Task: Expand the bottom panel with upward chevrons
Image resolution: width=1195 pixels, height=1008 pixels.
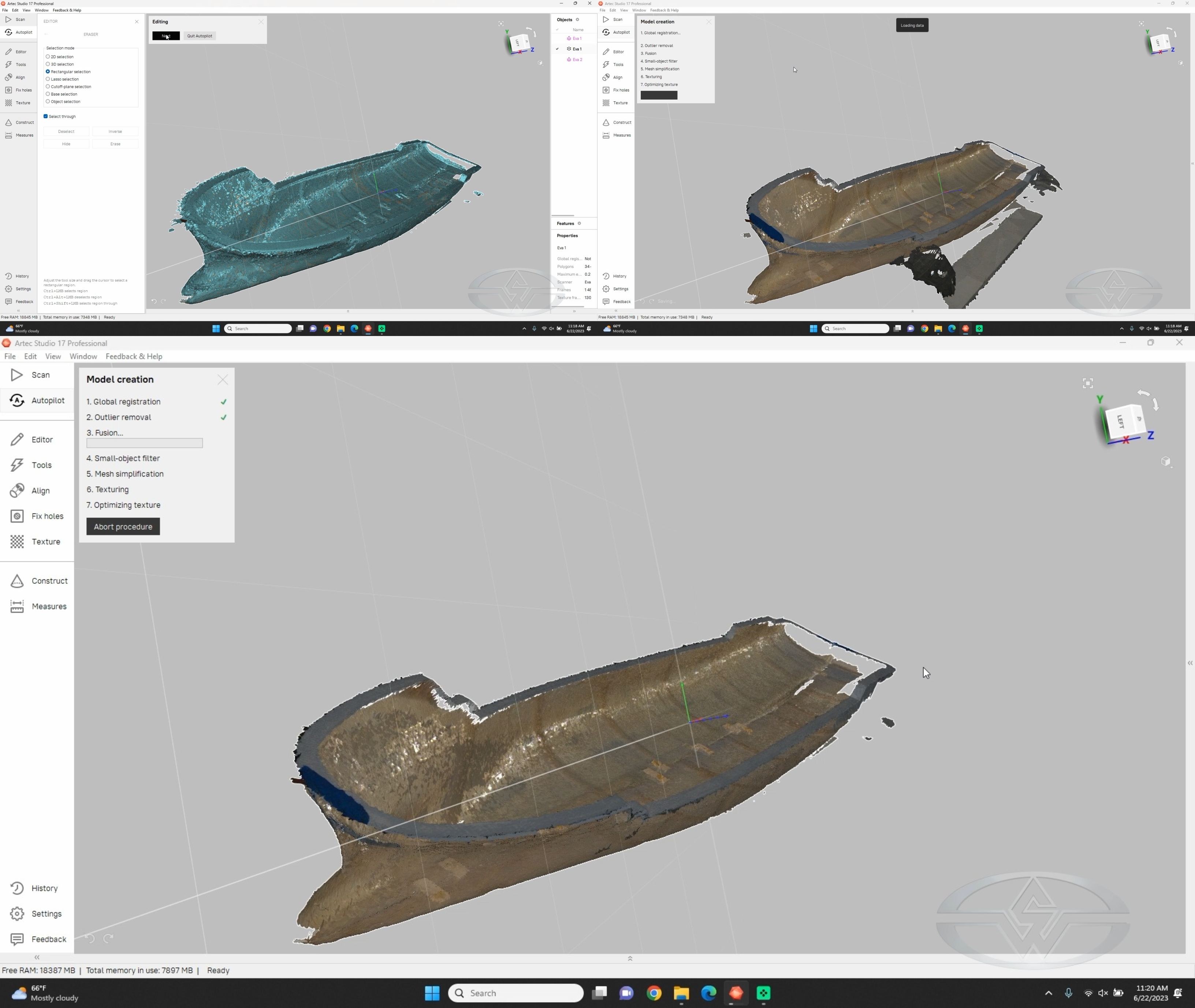Action: [x=630, y=958]
